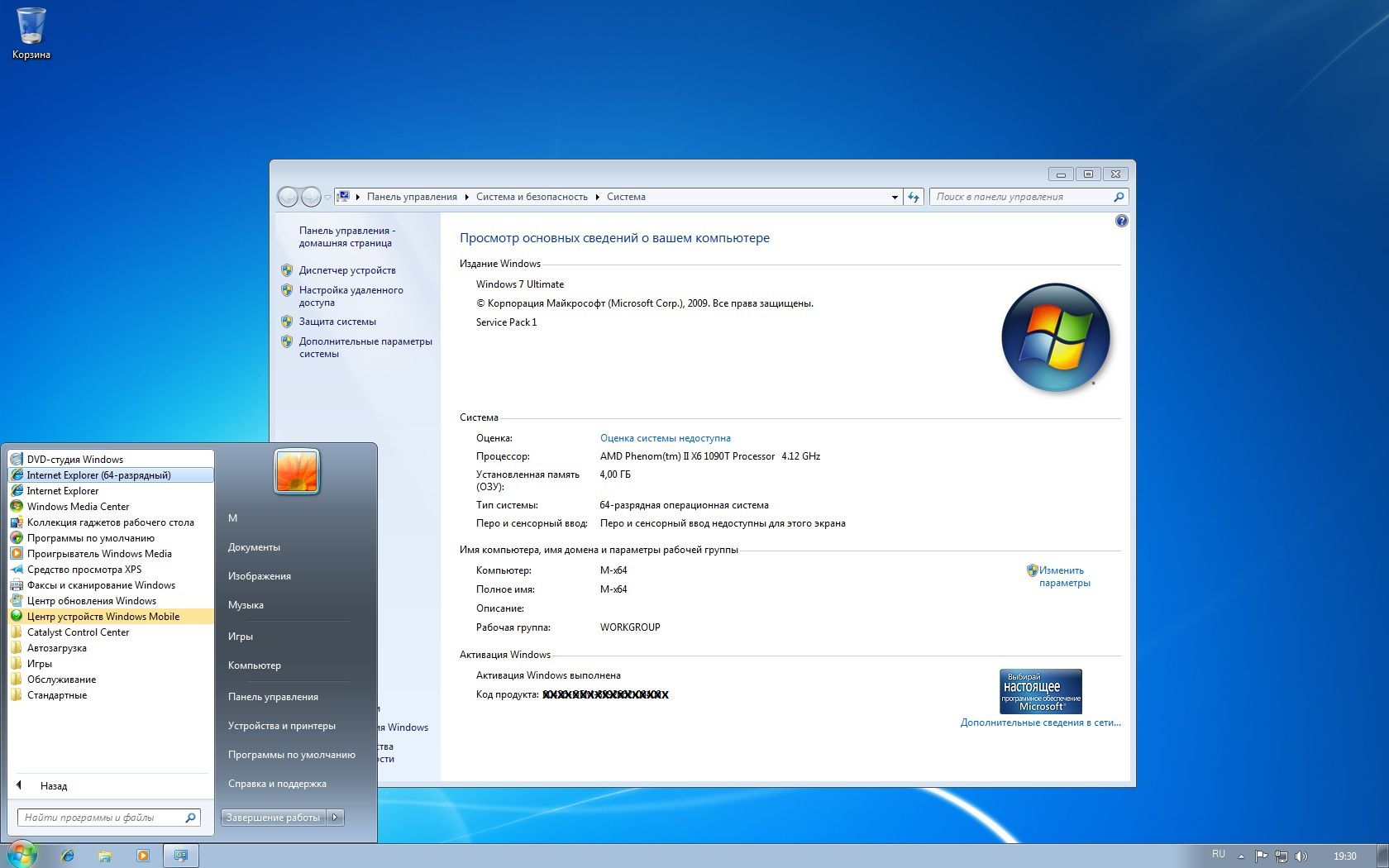Open Windows Explorer from the taskbar
This screenshot has width=1389, height=868.
(105, 856)
